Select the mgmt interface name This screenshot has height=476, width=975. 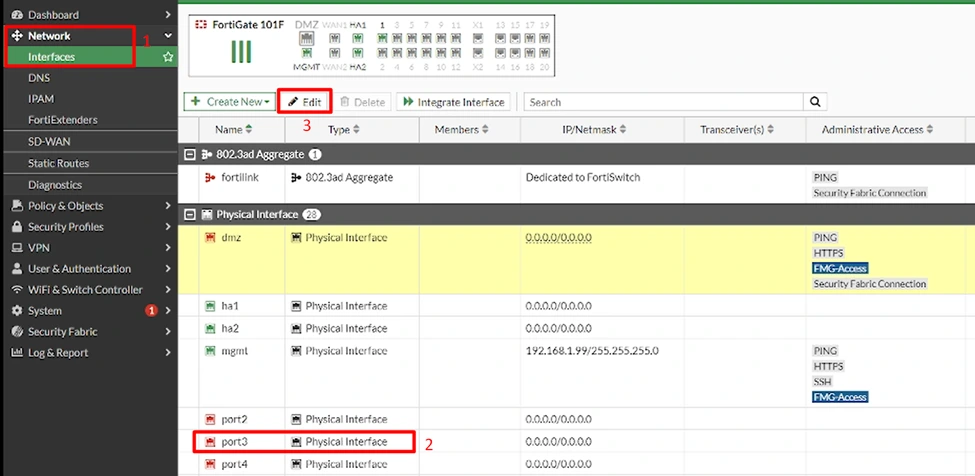tap(234, 351)
